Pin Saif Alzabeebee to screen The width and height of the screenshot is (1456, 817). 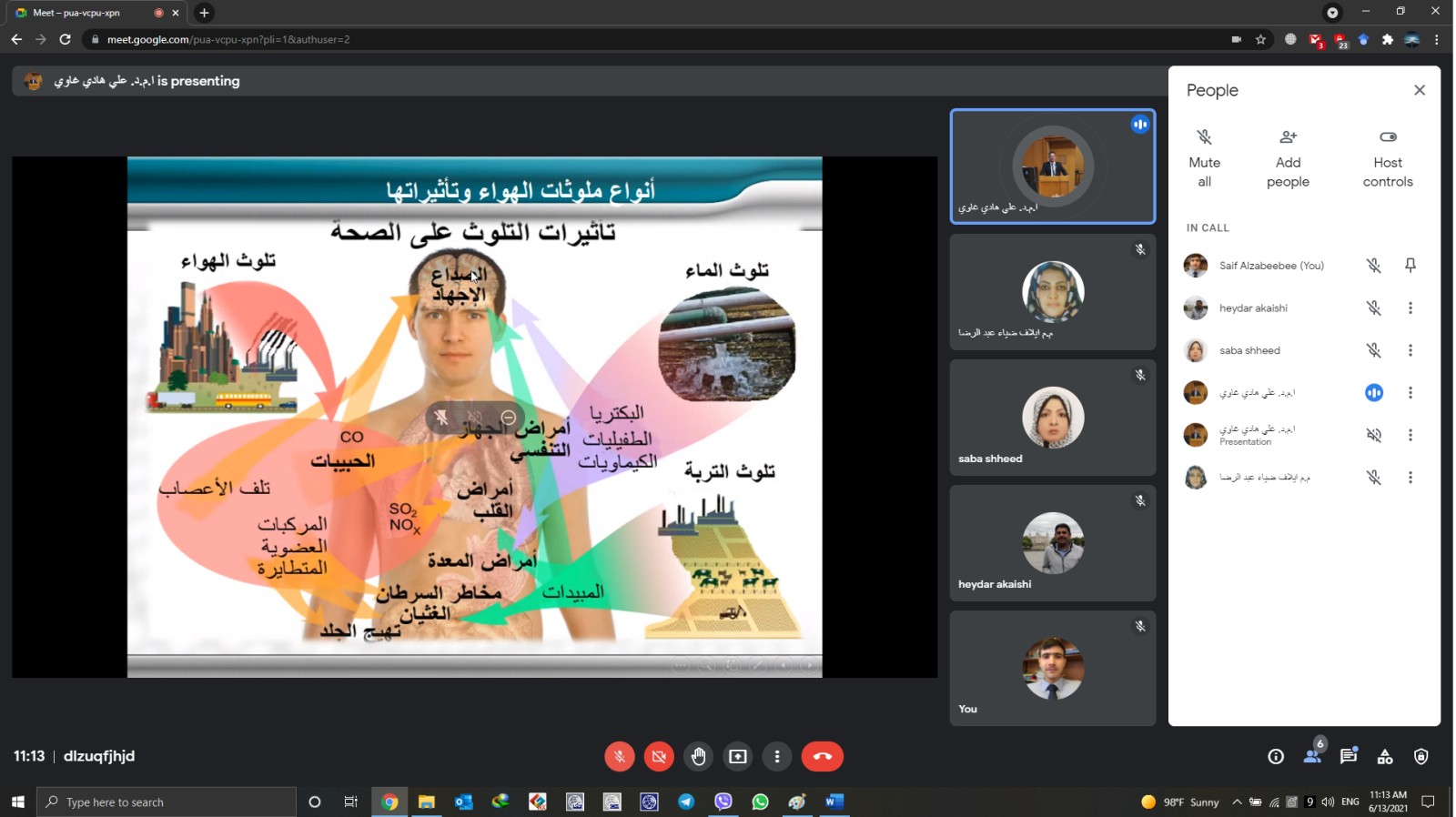click(x=1410, y=266)
